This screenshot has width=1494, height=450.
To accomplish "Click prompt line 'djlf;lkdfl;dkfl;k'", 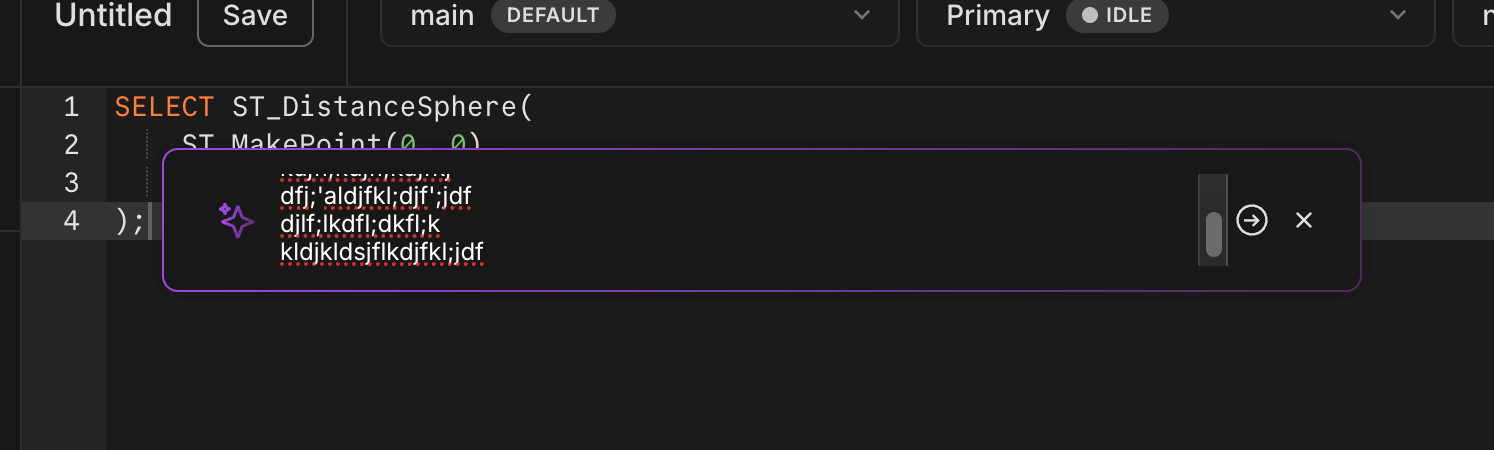I will tap(360, 224).
